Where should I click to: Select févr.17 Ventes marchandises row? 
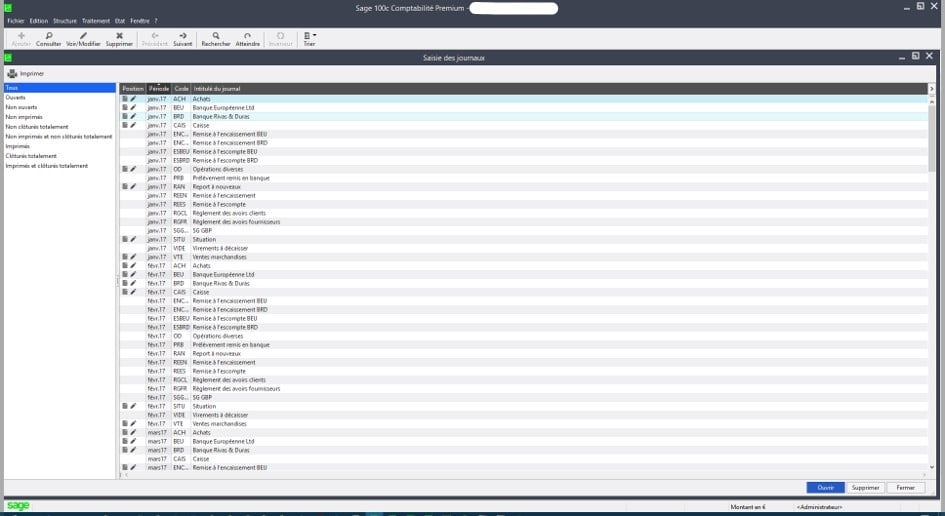tap(523, 424)
